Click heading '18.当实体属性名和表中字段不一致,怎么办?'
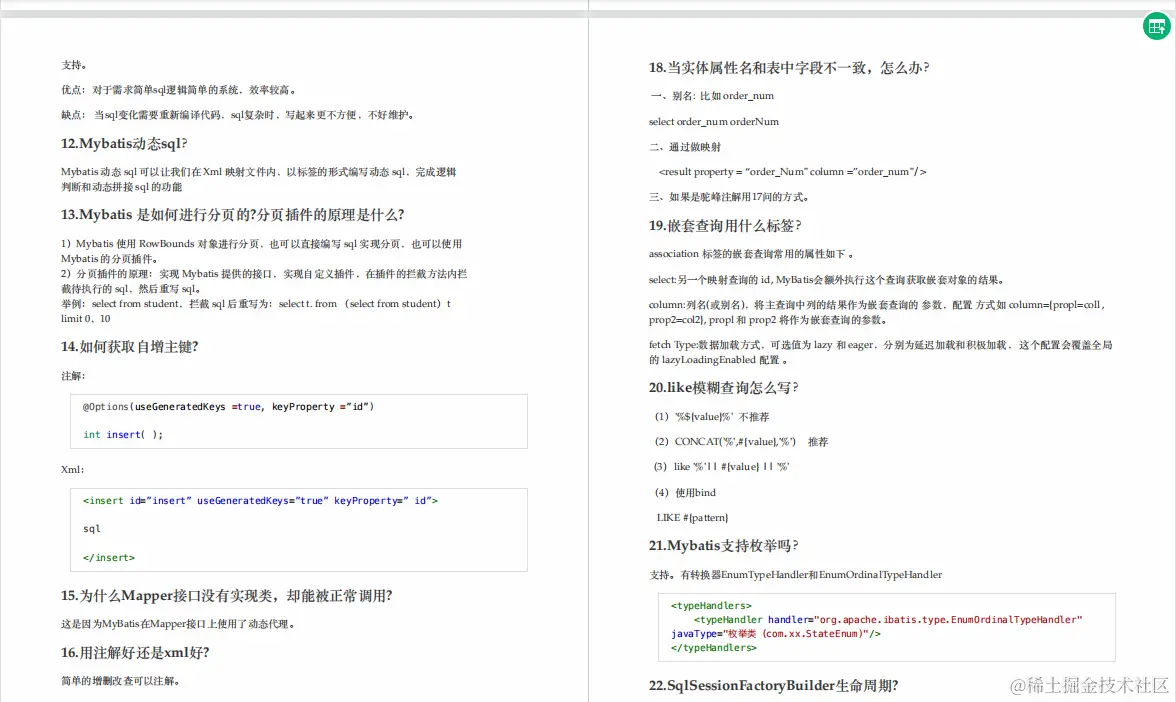 coord(789,68)
